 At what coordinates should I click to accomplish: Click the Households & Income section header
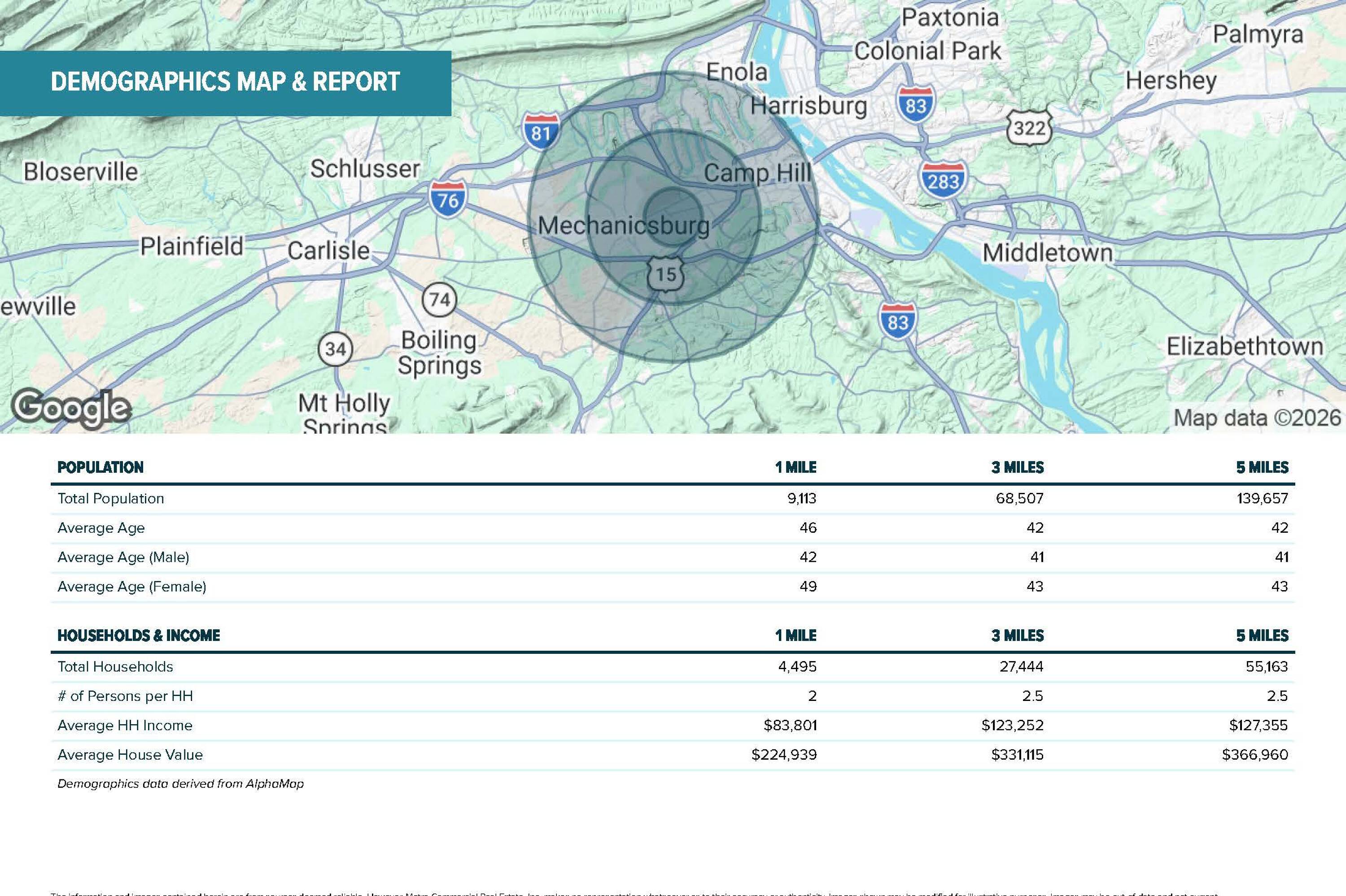point(138,635)
